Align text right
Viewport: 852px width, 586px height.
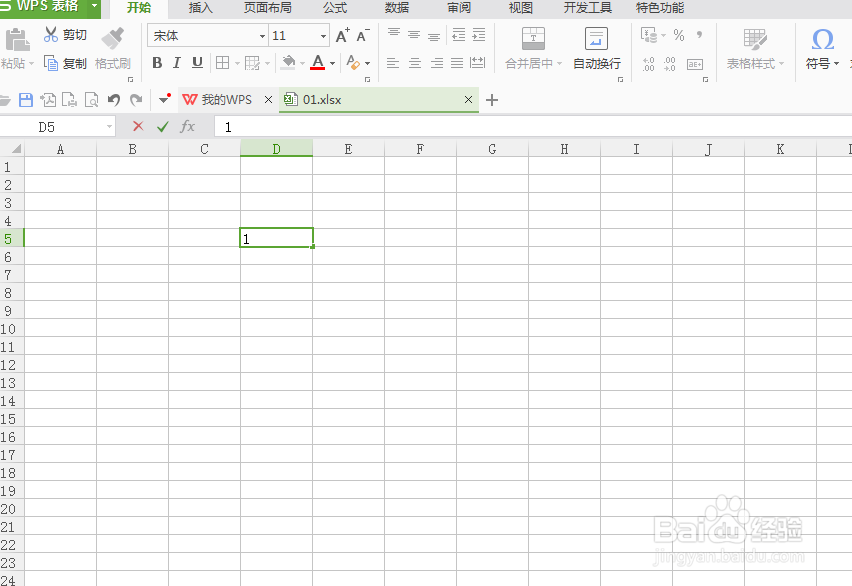coord(436,63)
